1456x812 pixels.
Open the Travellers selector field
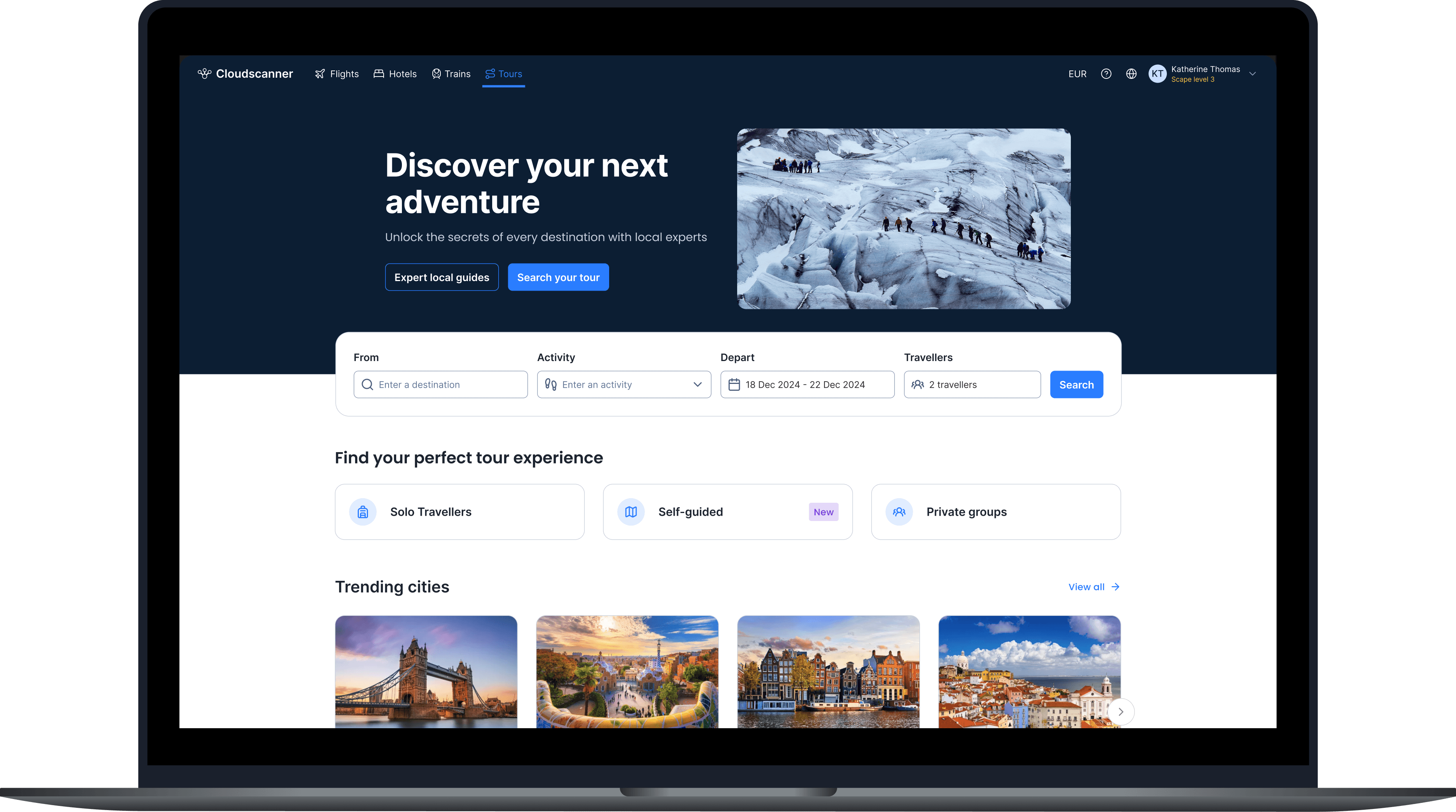click(x=971, y=385)
